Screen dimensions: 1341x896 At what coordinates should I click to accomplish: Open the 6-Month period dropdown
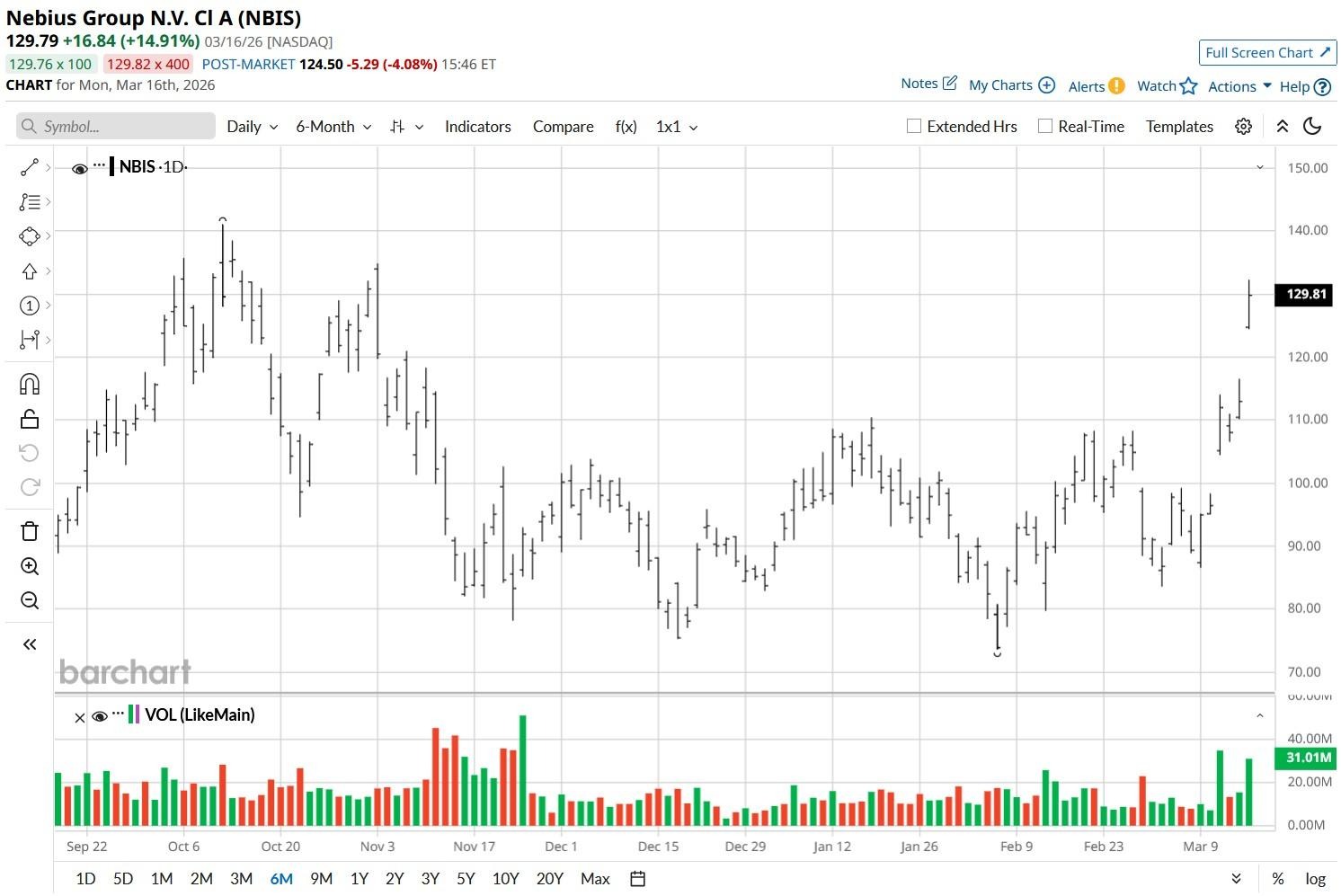coord(334,127)
